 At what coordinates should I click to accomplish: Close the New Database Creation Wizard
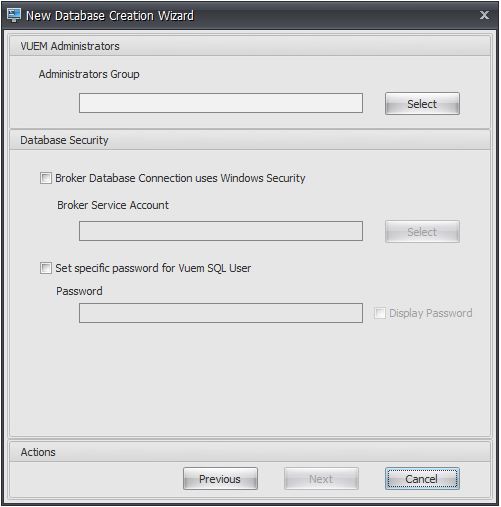coord(484,15)
